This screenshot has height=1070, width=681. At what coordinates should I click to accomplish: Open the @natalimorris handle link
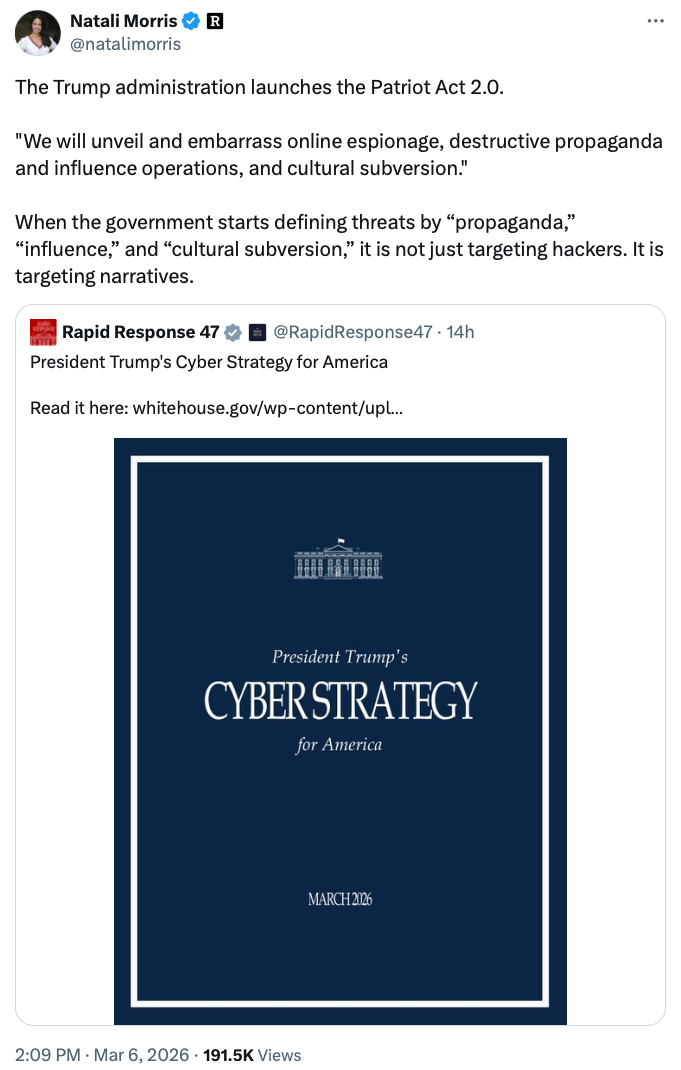[x=125, y=43]
